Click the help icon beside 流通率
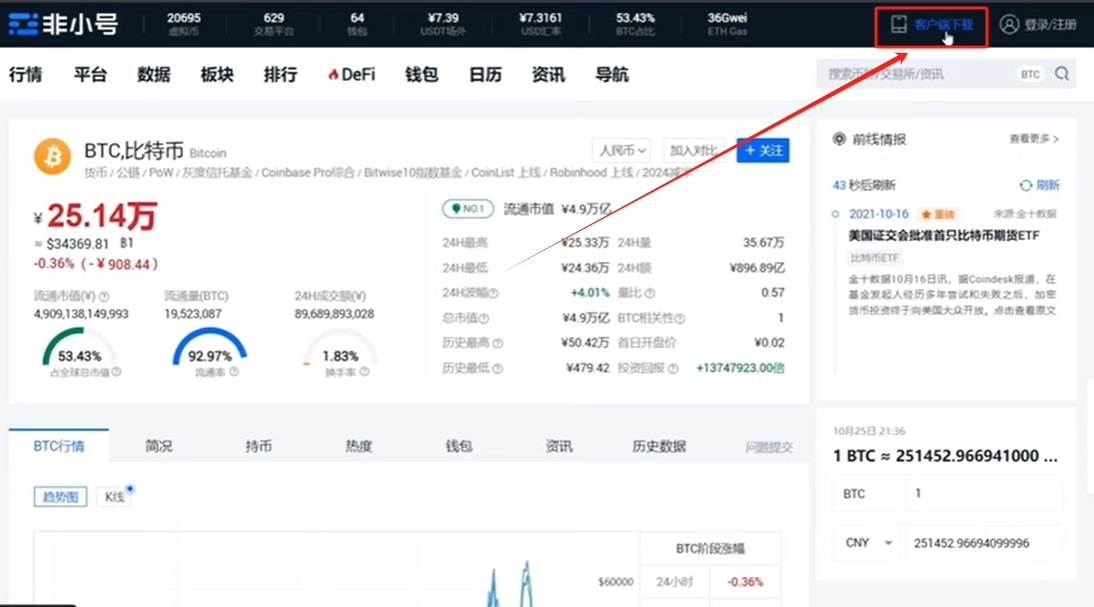 click(234, 373)
